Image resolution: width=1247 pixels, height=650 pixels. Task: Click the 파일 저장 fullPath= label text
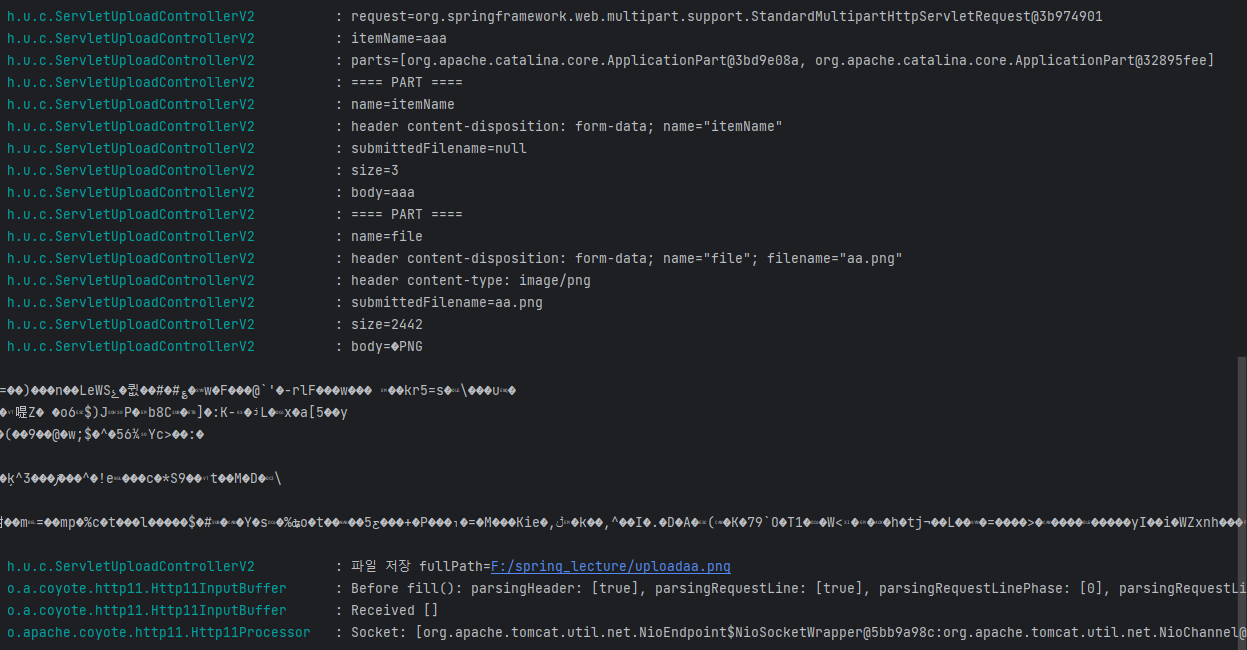point(419,566)
